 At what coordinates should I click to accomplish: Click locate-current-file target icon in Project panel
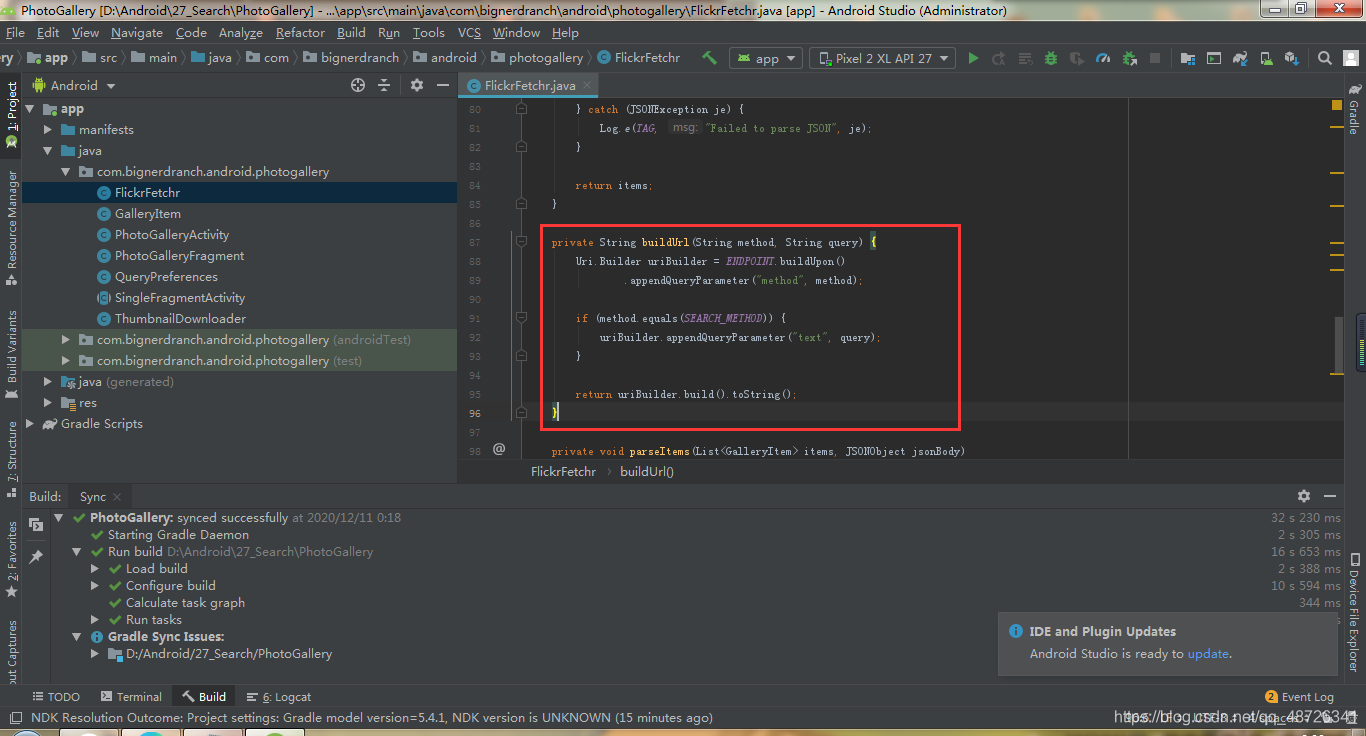358,85
